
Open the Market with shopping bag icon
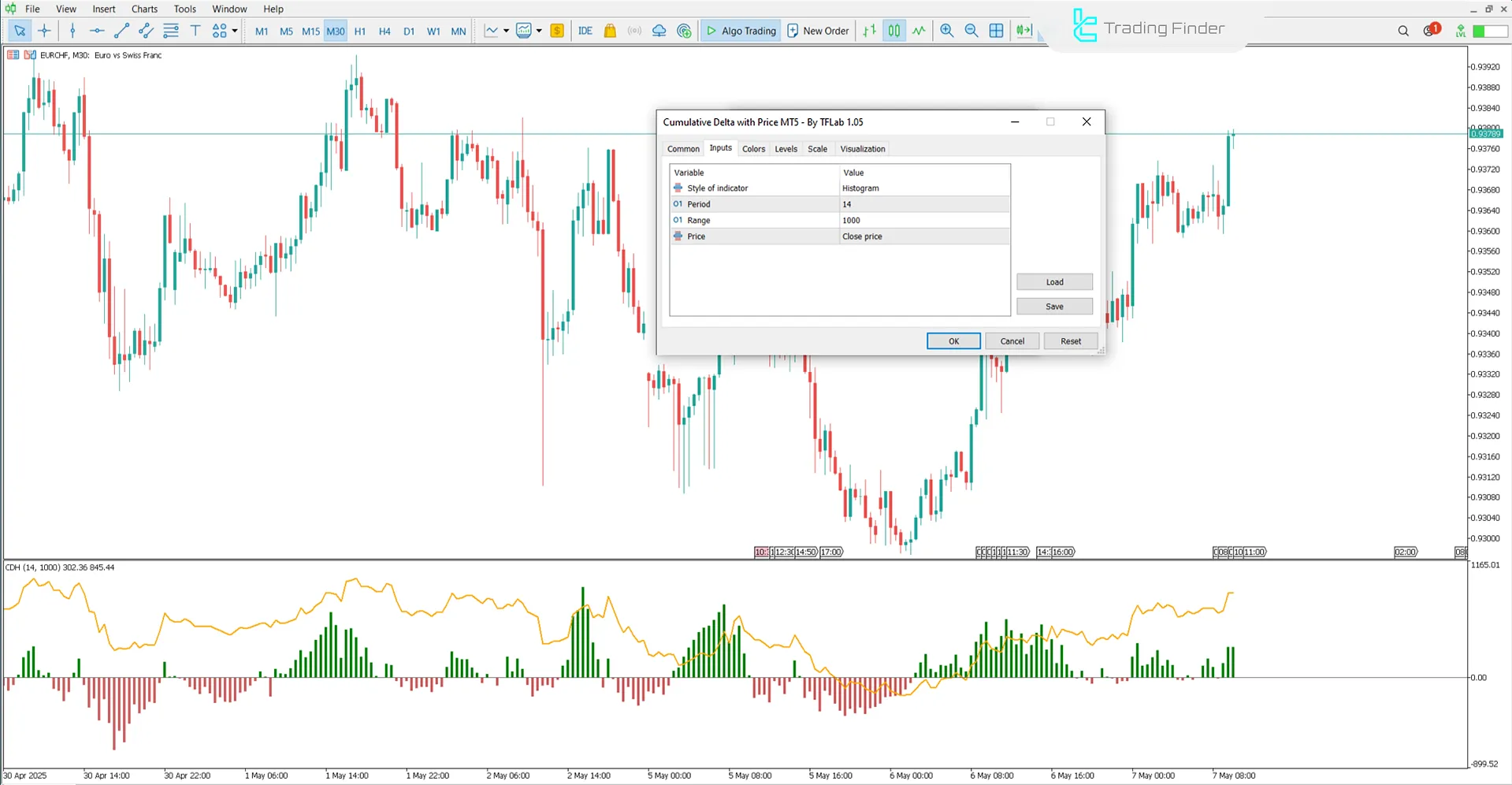click(609, 31)
